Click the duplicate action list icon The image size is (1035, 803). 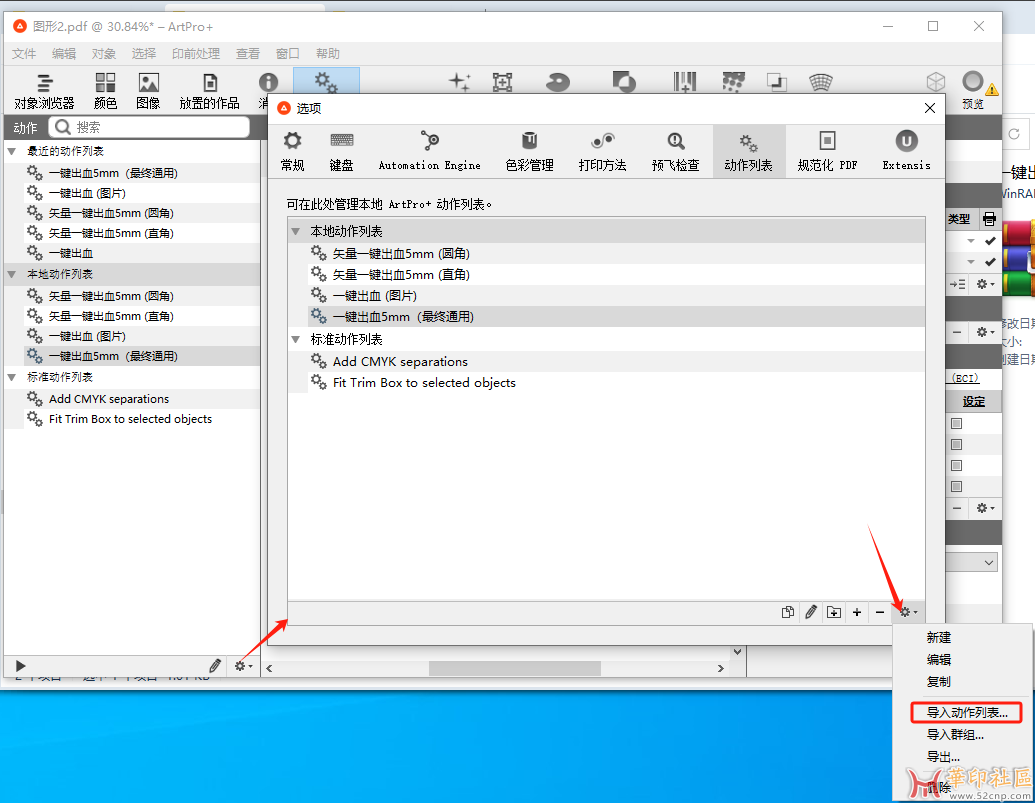(x=787, y=612)
